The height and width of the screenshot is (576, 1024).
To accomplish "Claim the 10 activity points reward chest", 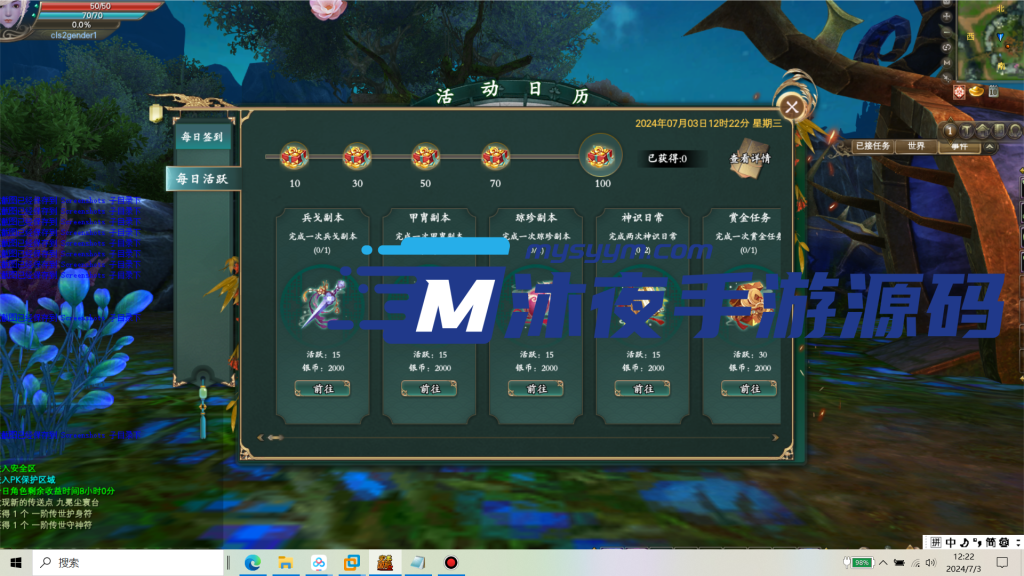I will 295,157.
